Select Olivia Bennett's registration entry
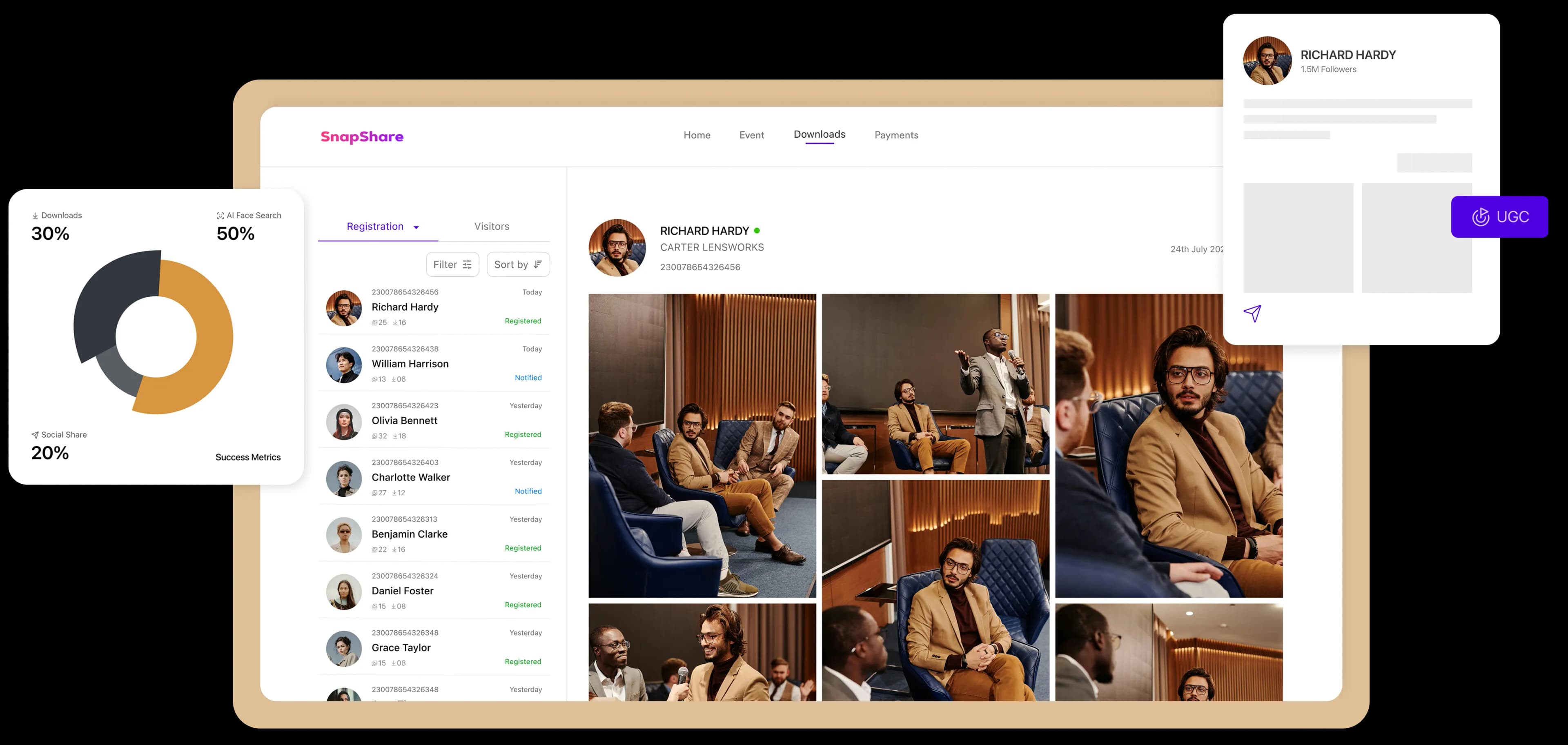This screenshot has height=745, width=1568. coord(404,420)
